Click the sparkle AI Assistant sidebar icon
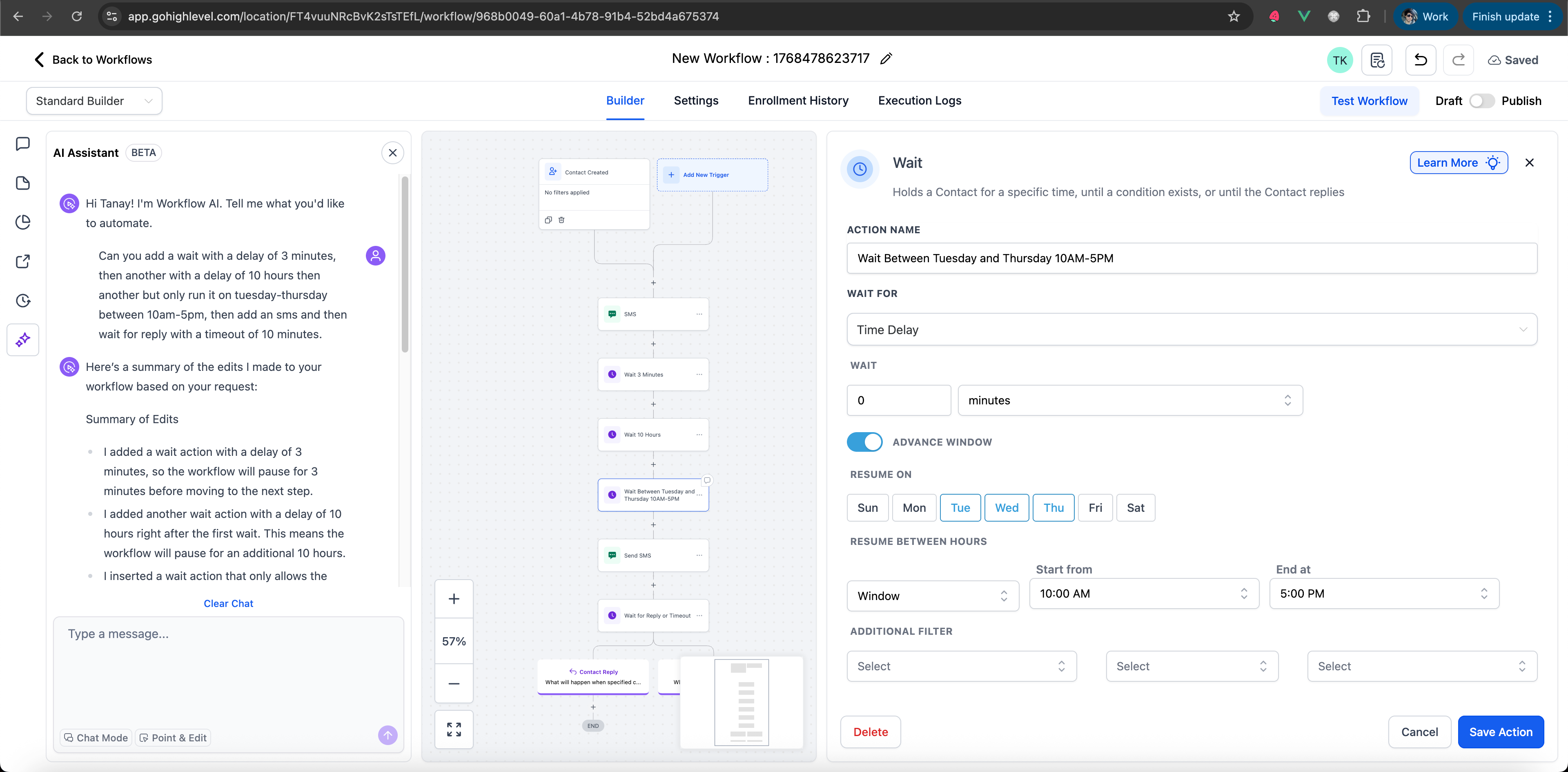Viewport: 1568px width, 772px height. (23, 340)
